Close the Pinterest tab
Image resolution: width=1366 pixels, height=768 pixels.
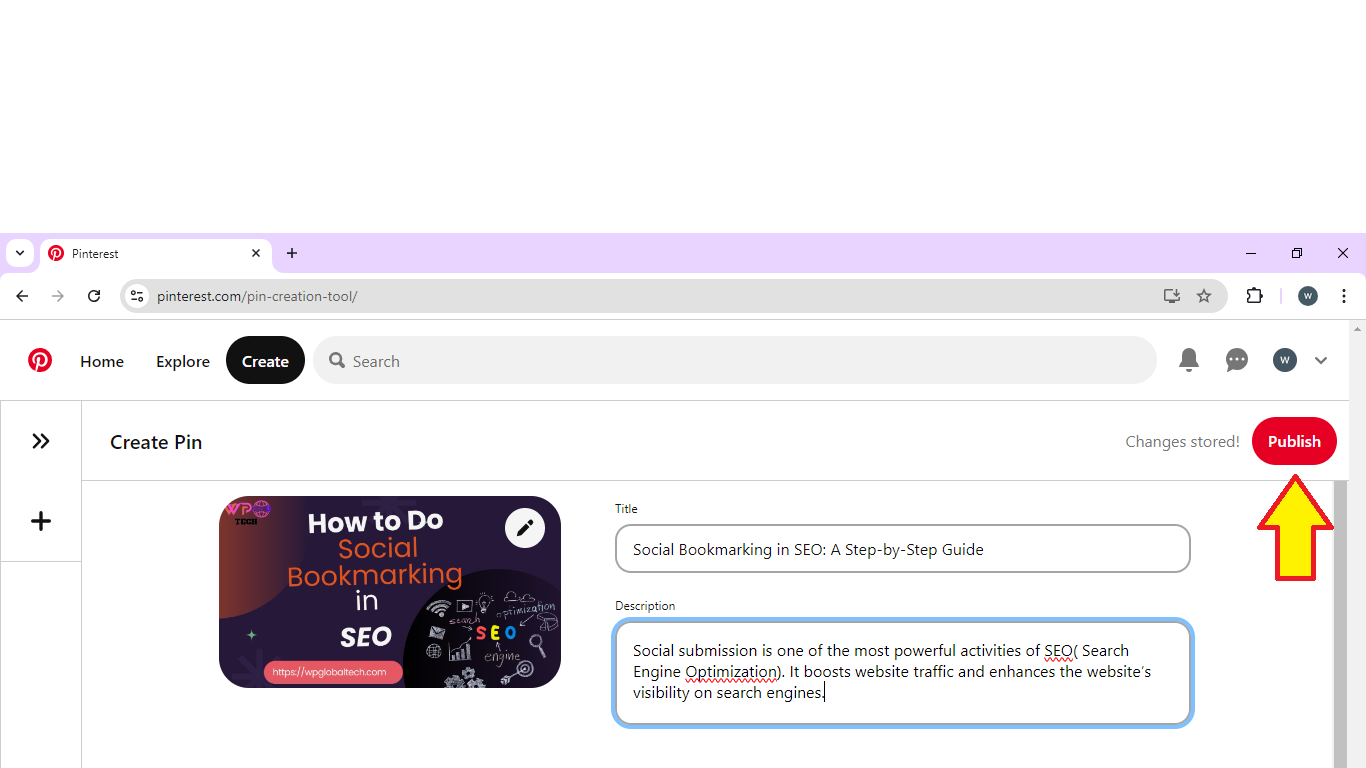(256, 253)
